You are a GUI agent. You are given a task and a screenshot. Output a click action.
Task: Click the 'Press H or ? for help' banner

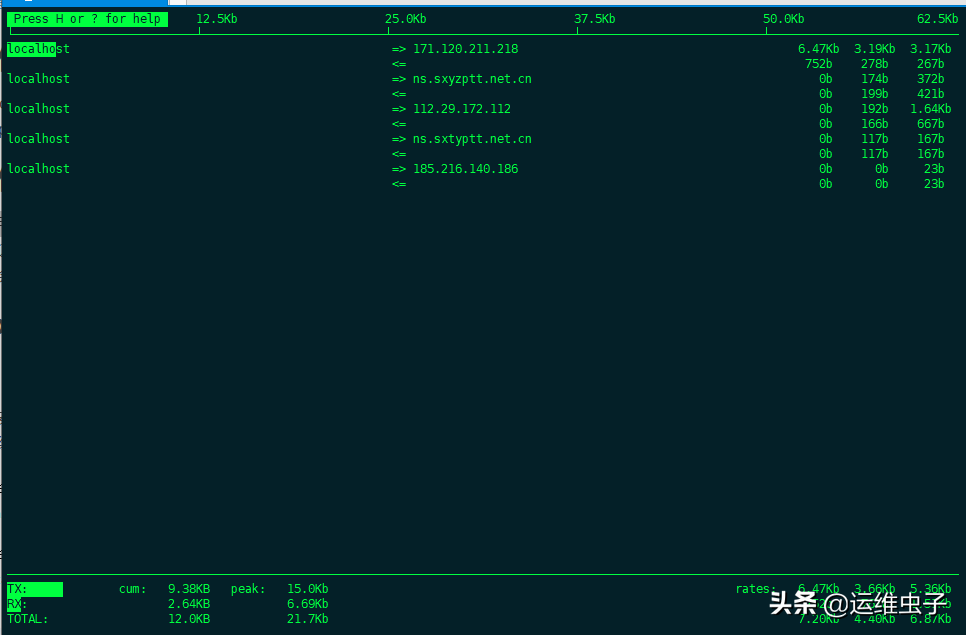click(x=86, y=18)
